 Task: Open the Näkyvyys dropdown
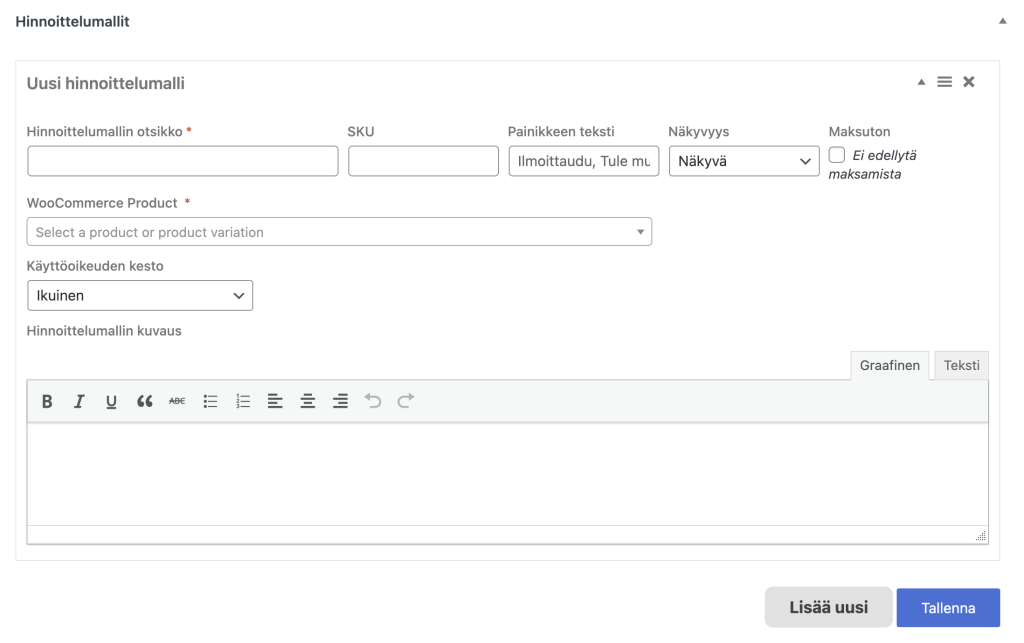[743, 161]
